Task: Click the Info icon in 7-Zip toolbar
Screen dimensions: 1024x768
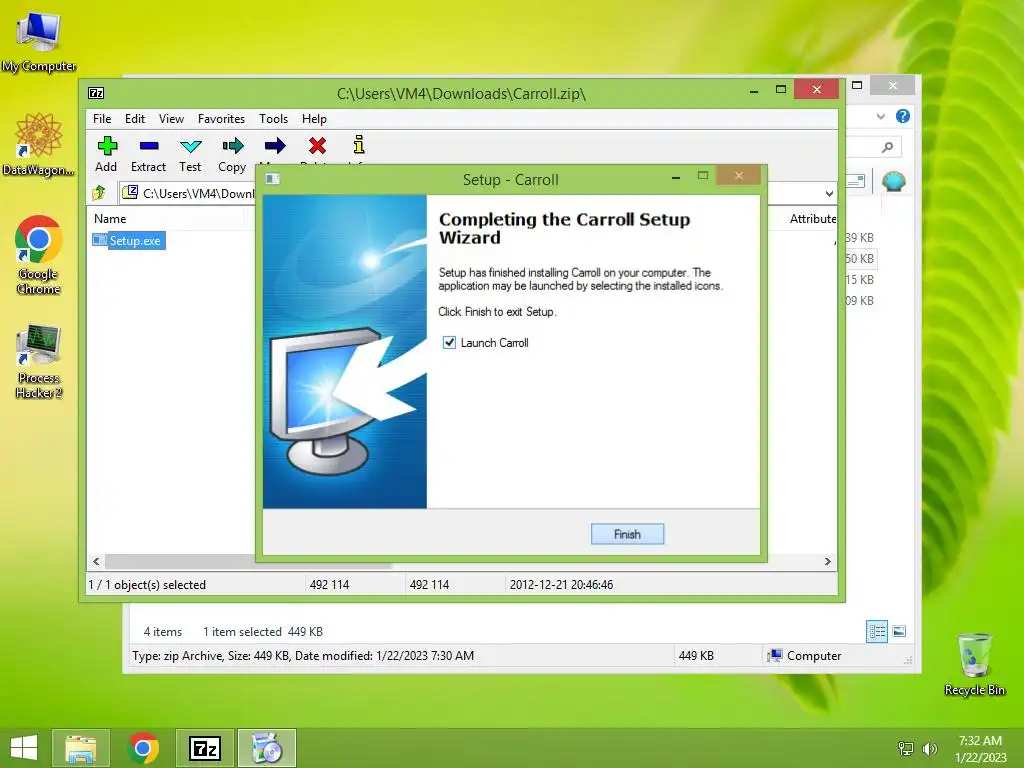Action: coord(359,145)
